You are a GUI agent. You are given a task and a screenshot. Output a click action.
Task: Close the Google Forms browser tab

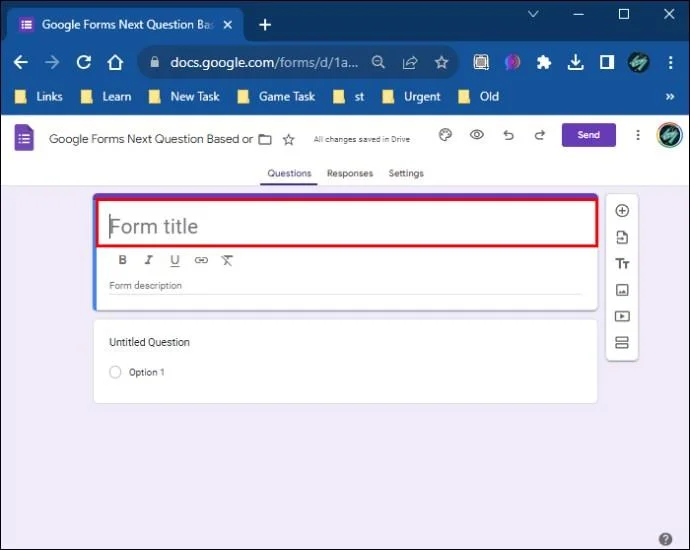coord(228,25)
